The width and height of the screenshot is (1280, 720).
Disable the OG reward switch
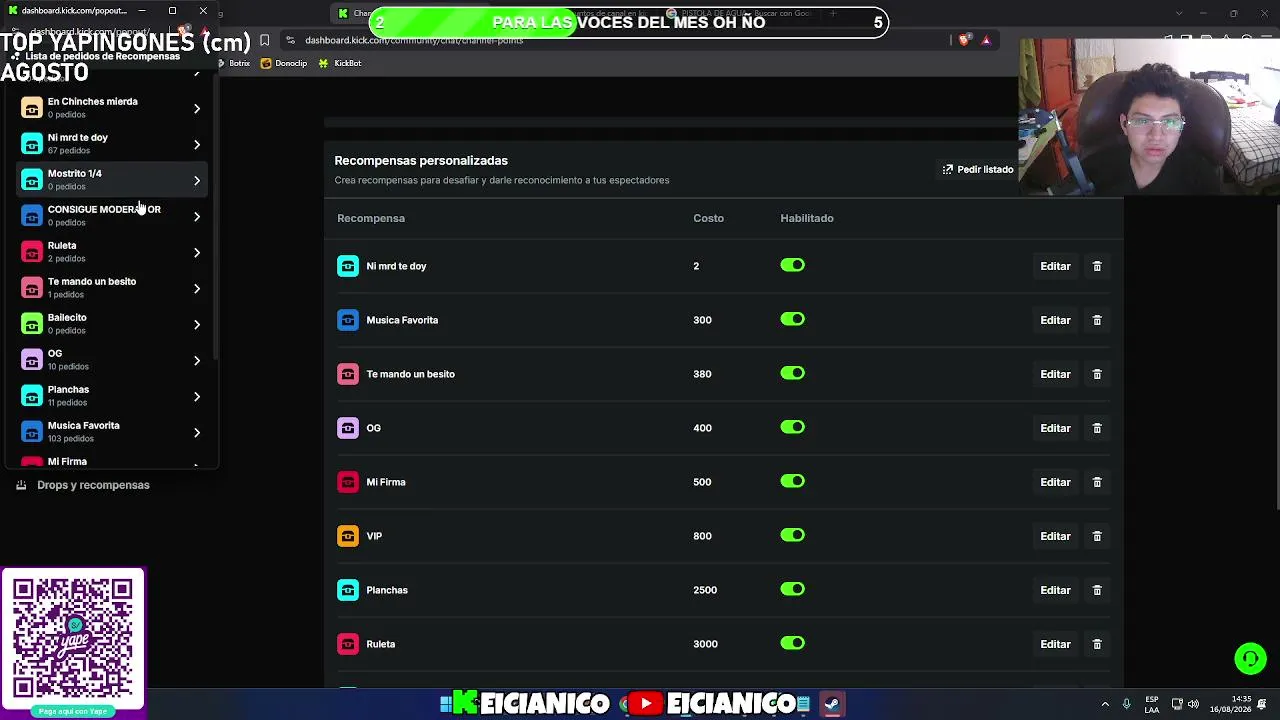click(792, 427)
